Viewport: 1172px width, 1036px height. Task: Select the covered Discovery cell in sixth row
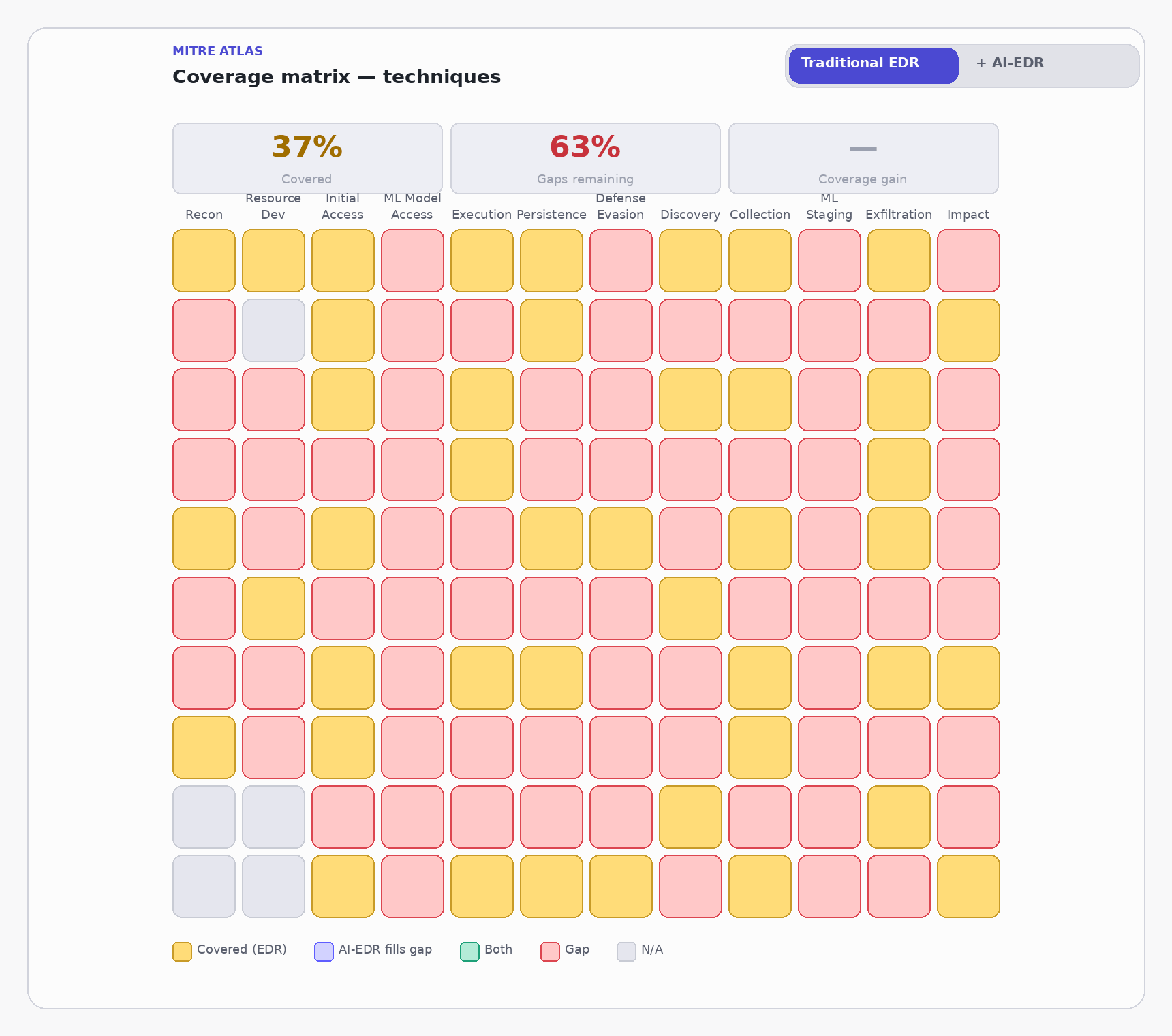point(690,609)
